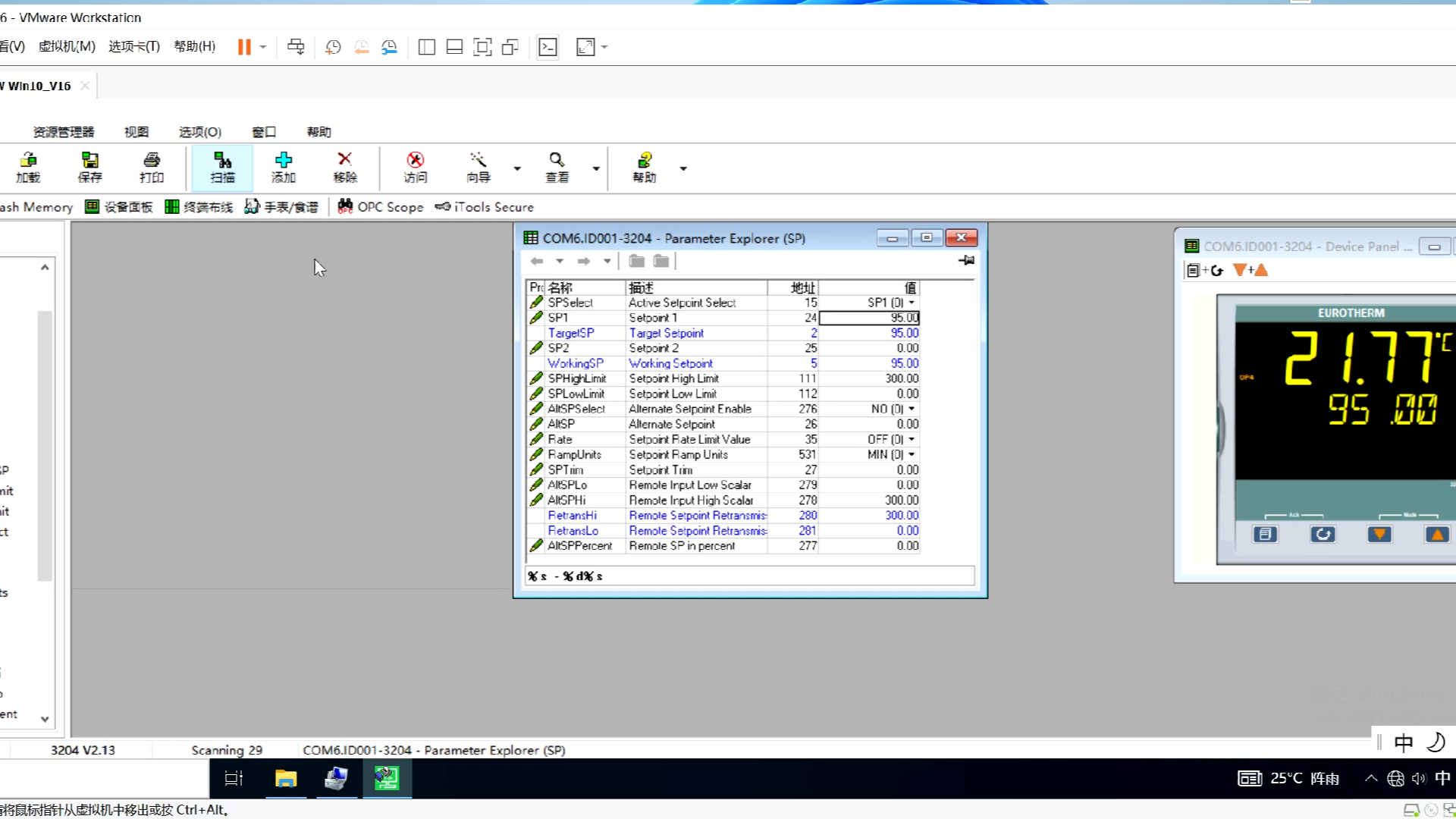Click the SP1 setpoint value field
This screenshot has height=819, width=1456.
tap(869, 318)
